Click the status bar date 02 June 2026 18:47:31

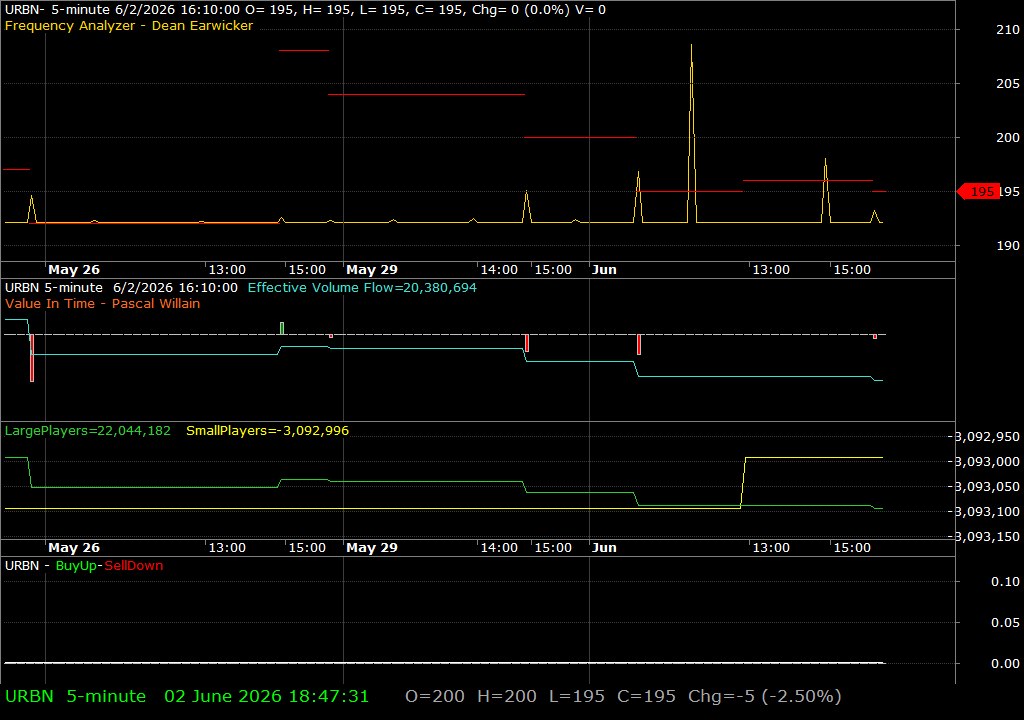pyautogui.click(x=266, y=696)
